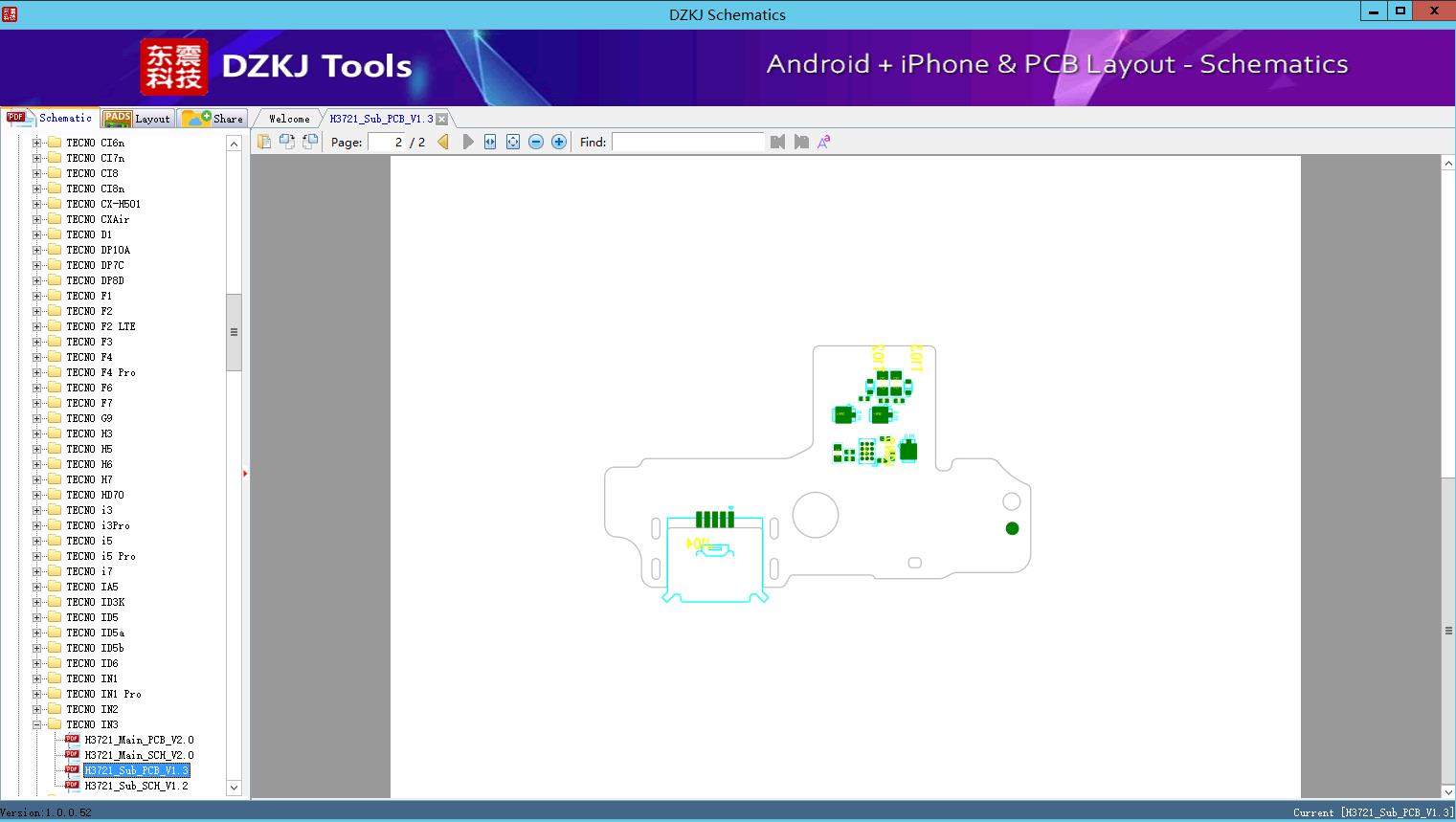Screen dimensions: 1456x822
Task: Click the tree panel scrollbar thumb
Action: [234, 332]
